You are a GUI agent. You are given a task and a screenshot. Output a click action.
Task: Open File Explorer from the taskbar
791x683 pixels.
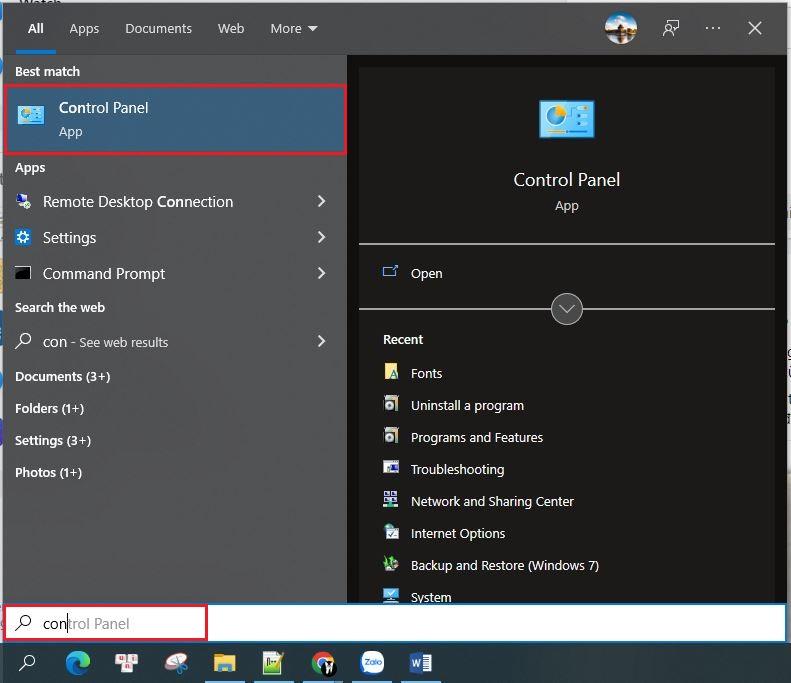click(x=225, y=662)
